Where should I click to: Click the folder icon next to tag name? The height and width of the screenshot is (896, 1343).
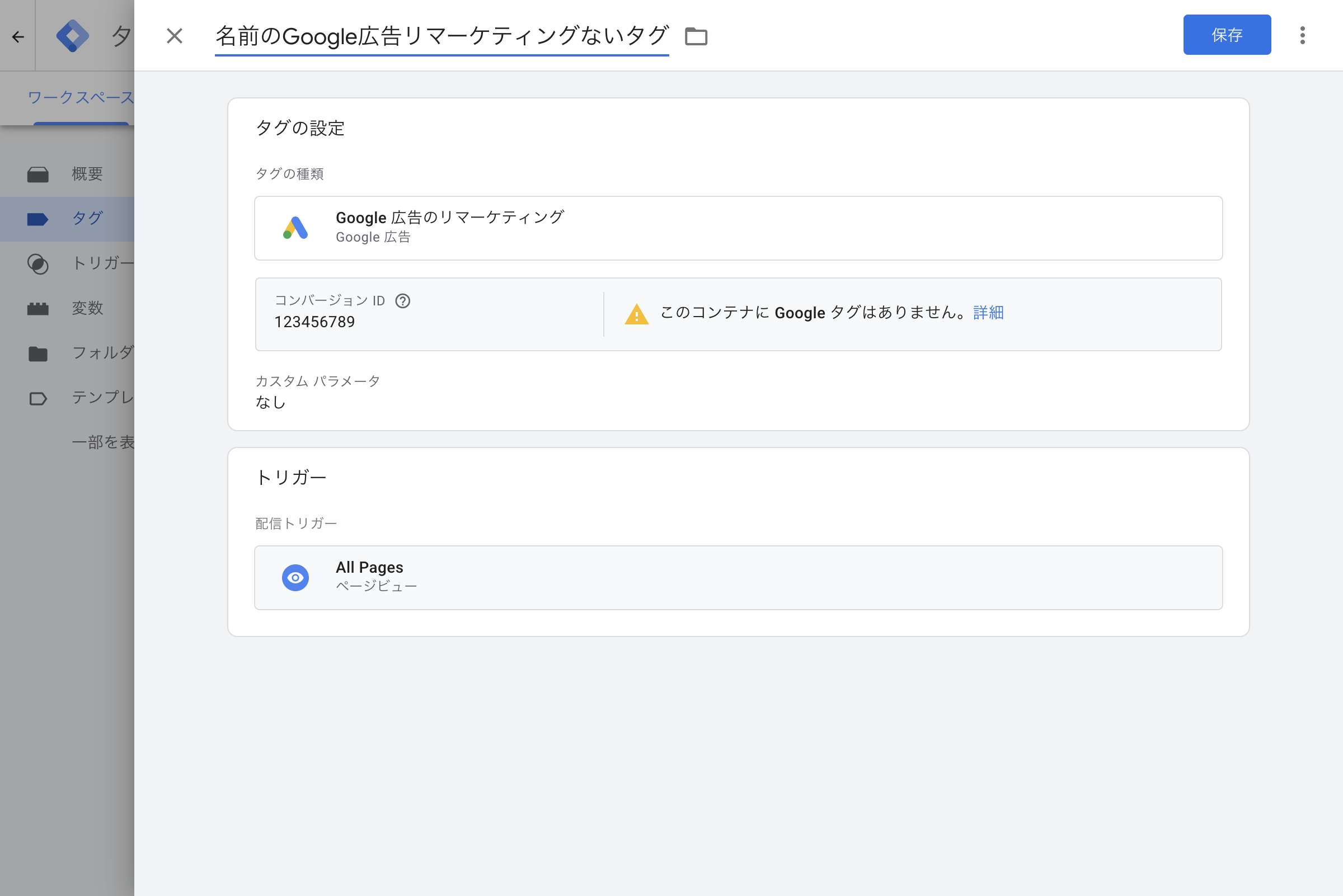(x=696, y=36)
